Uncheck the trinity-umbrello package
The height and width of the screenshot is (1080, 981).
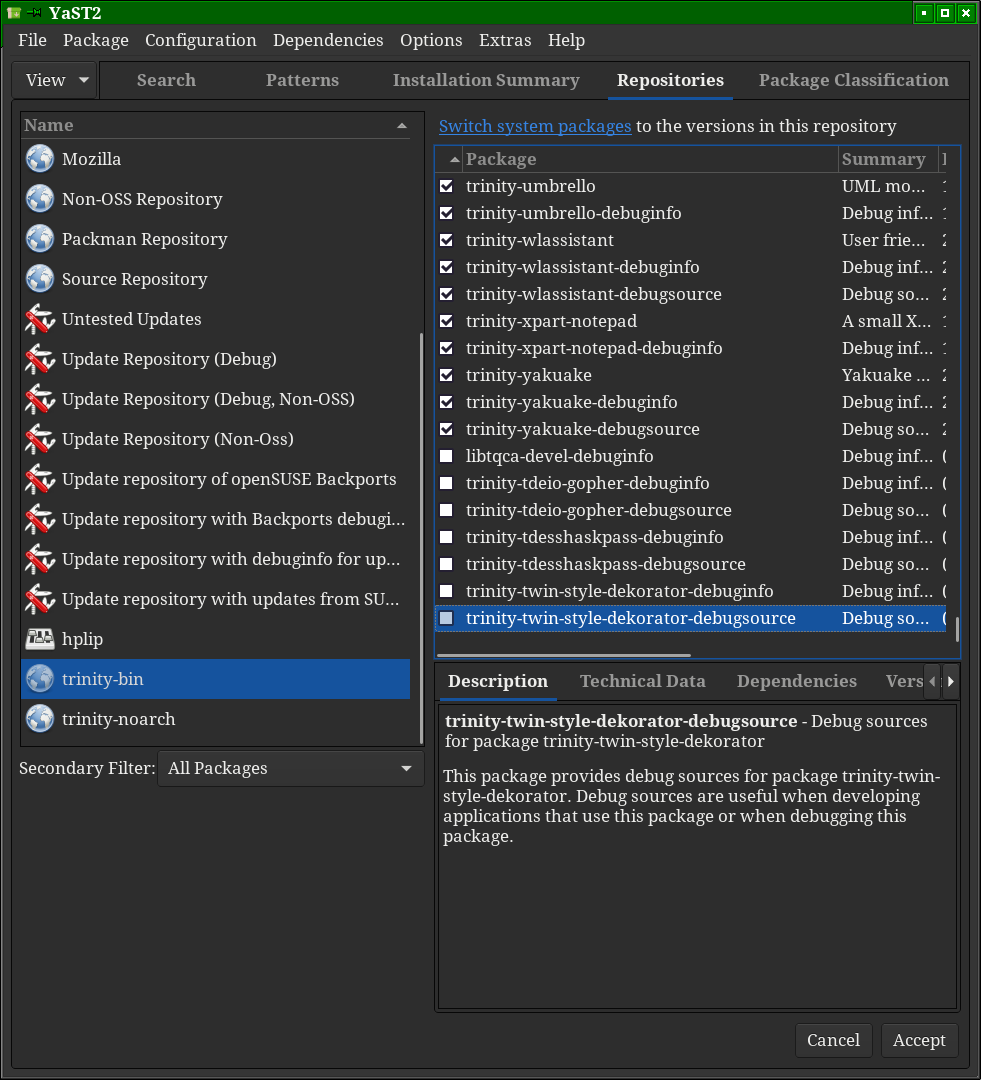446,186
